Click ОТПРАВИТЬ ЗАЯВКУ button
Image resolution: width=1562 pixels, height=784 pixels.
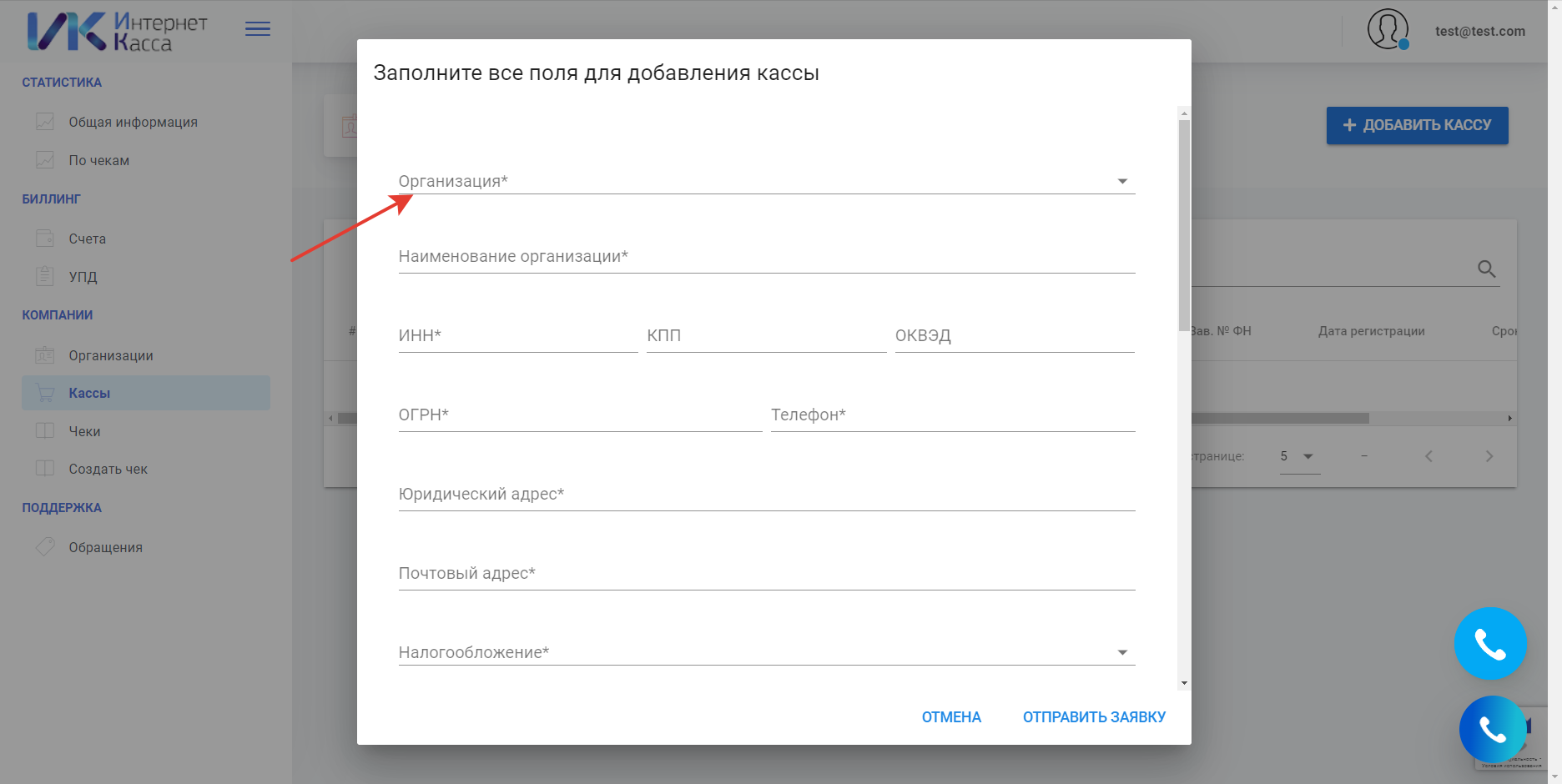coord(1094,717)
